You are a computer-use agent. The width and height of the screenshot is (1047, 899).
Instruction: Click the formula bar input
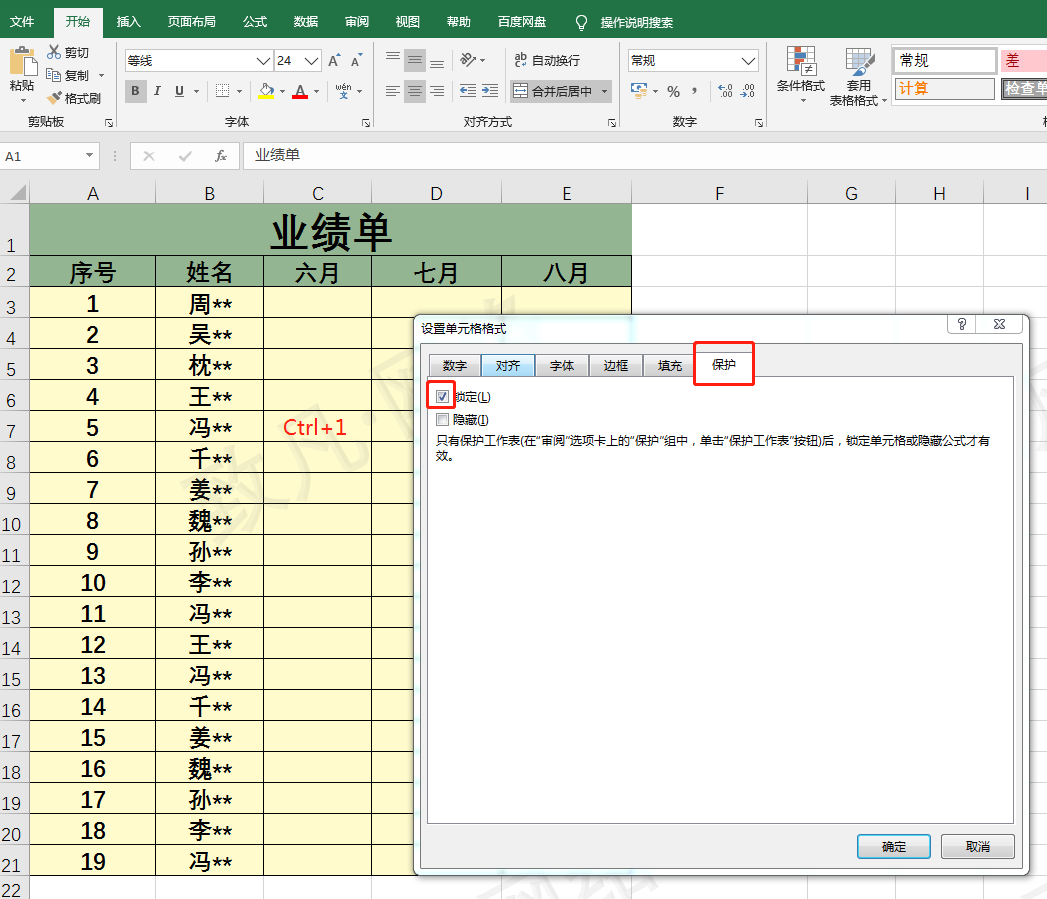pos(644,156)
